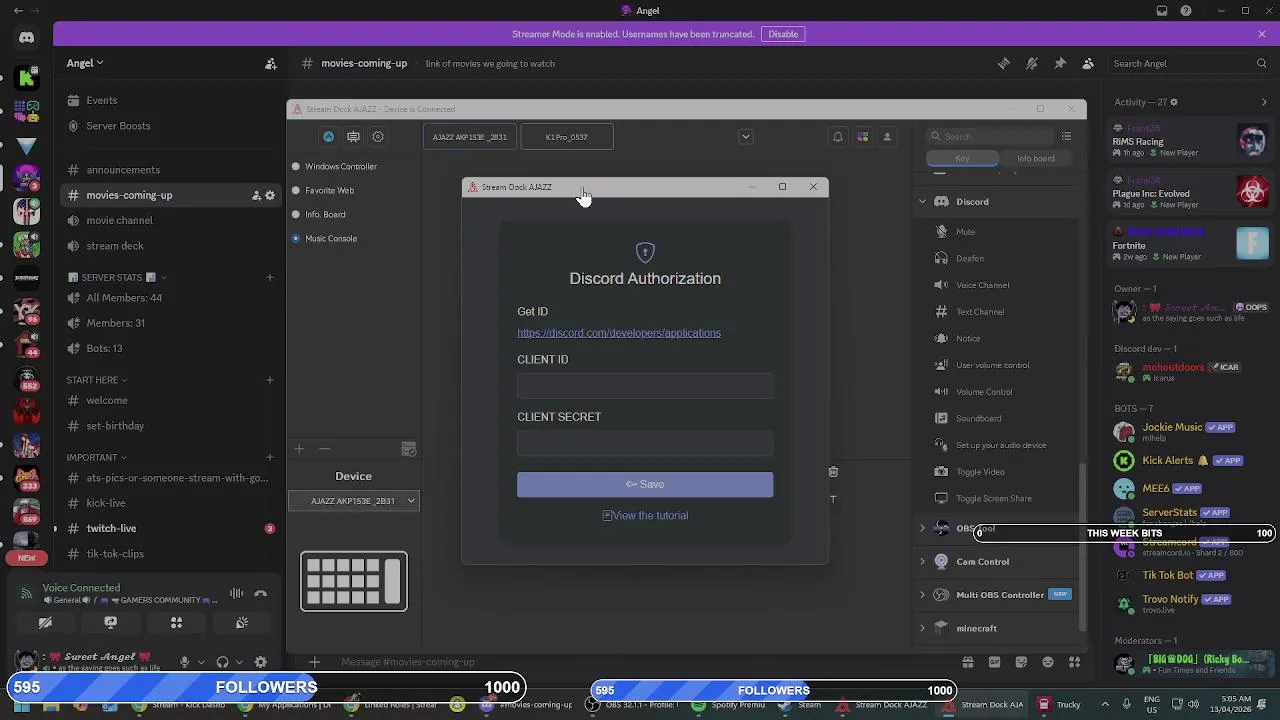Collapse the Discord plugin category
This screenshot has height=720, width=1280.
tap(923, 202)
